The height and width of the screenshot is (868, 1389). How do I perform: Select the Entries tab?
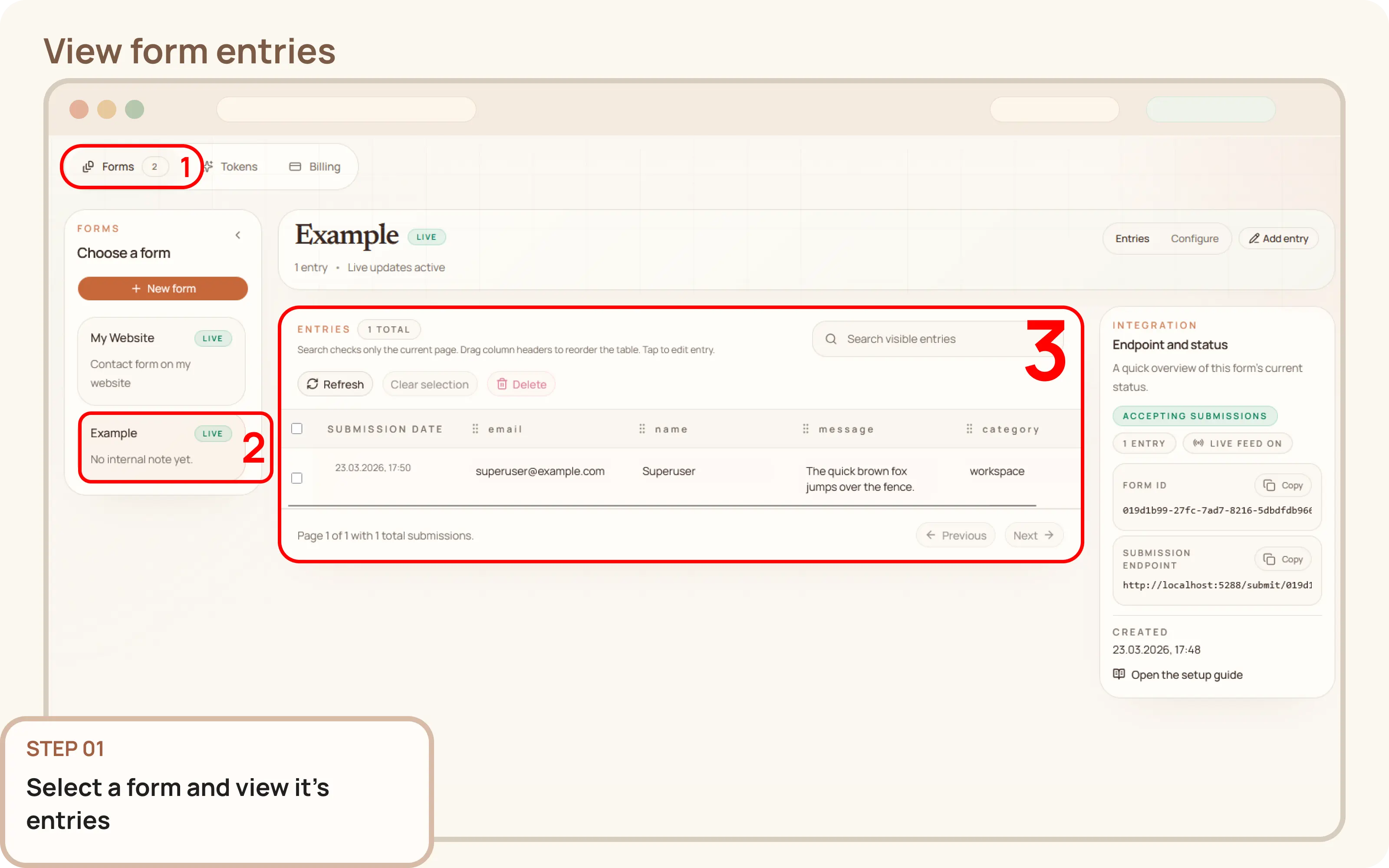click(1132, 238)
